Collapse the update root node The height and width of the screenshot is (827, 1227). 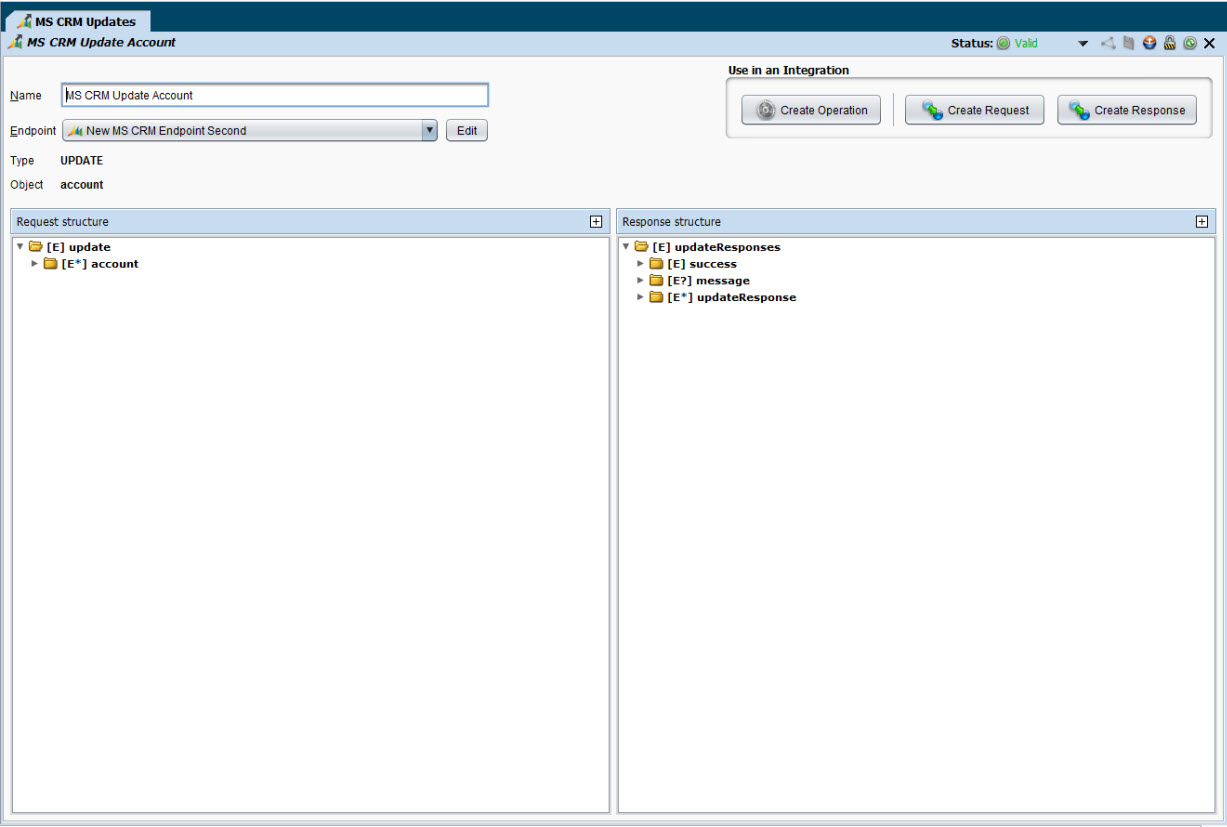coord(20,246)
